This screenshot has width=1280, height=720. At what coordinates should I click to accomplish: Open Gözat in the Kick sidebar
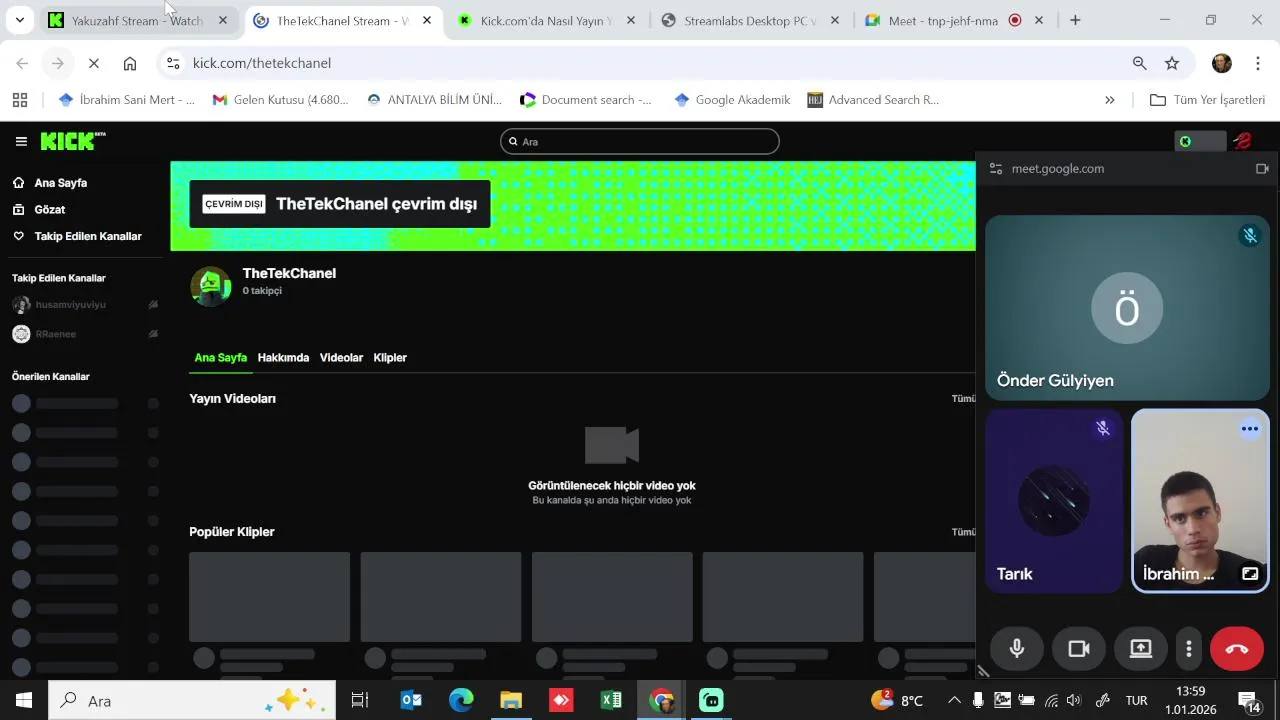pyautogui.click(x=49, y=210)
